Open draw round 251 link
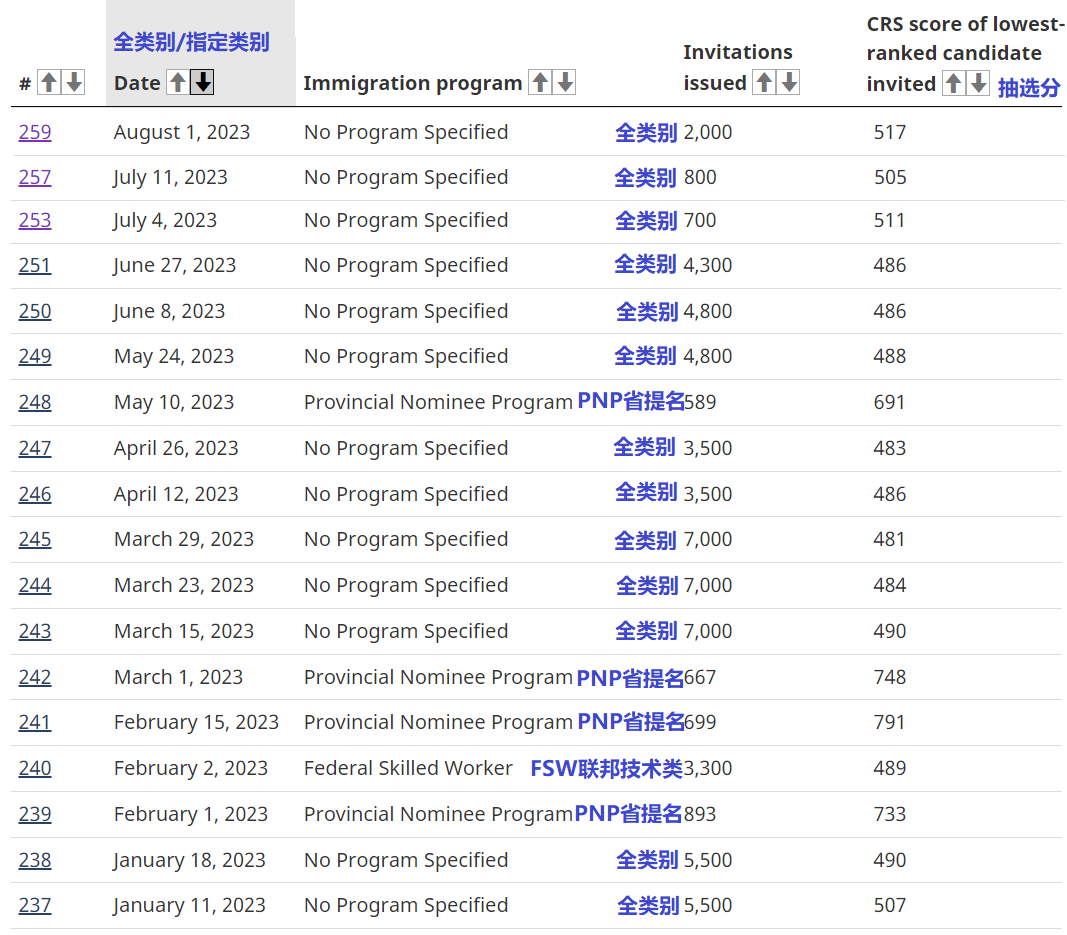1067x935 pixels. [x=35, y=265]
